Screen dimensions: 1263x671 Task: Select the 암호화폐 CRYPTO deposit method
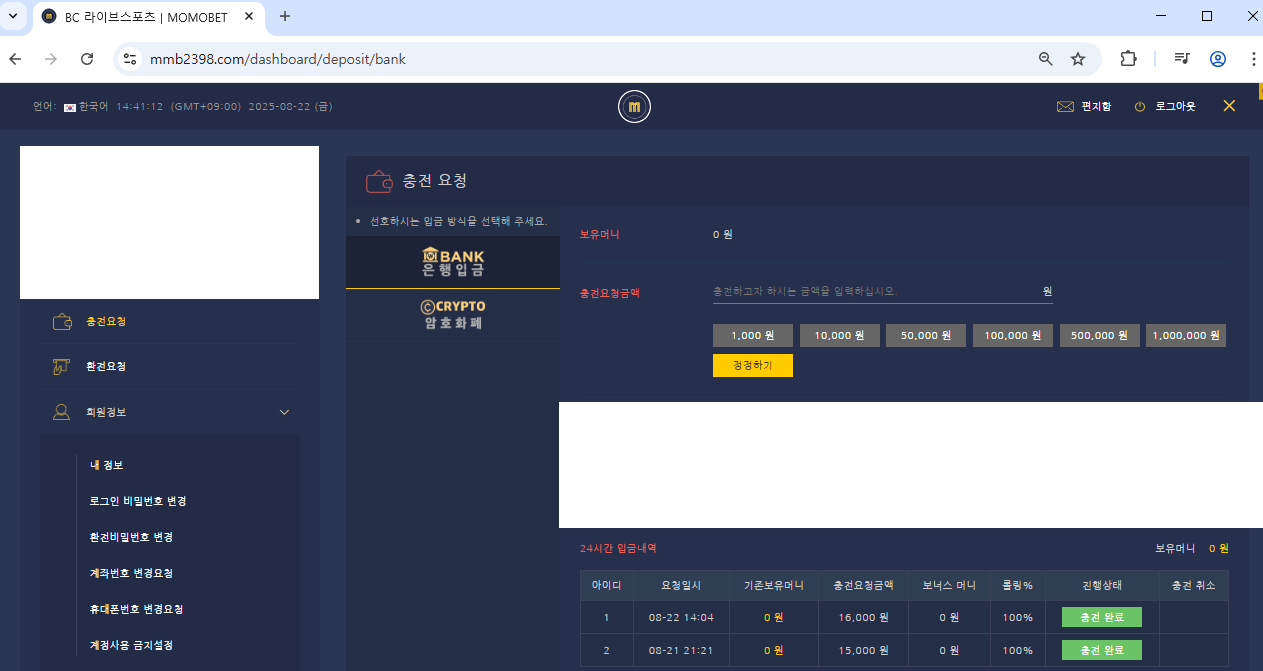[x=453, y=314]
